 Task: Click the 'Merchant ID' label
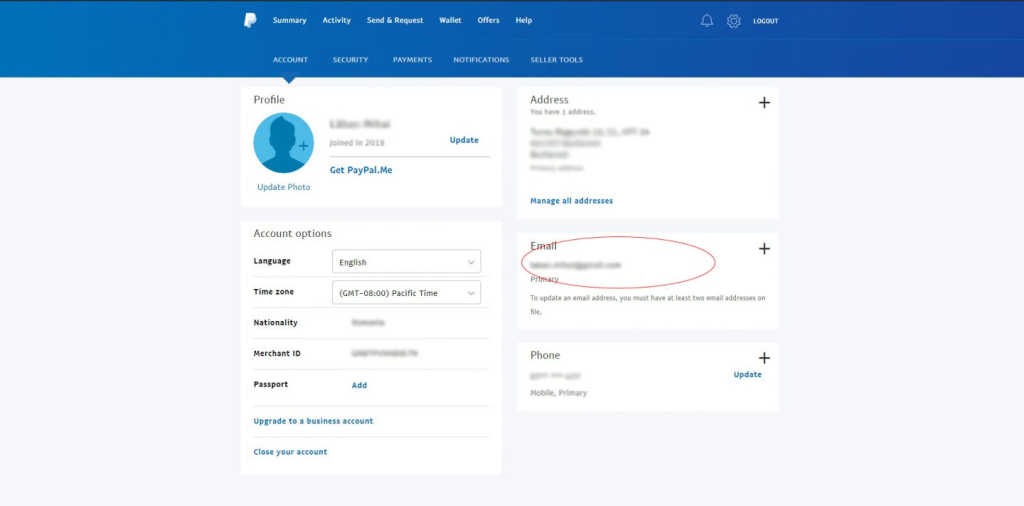[276, 353]
